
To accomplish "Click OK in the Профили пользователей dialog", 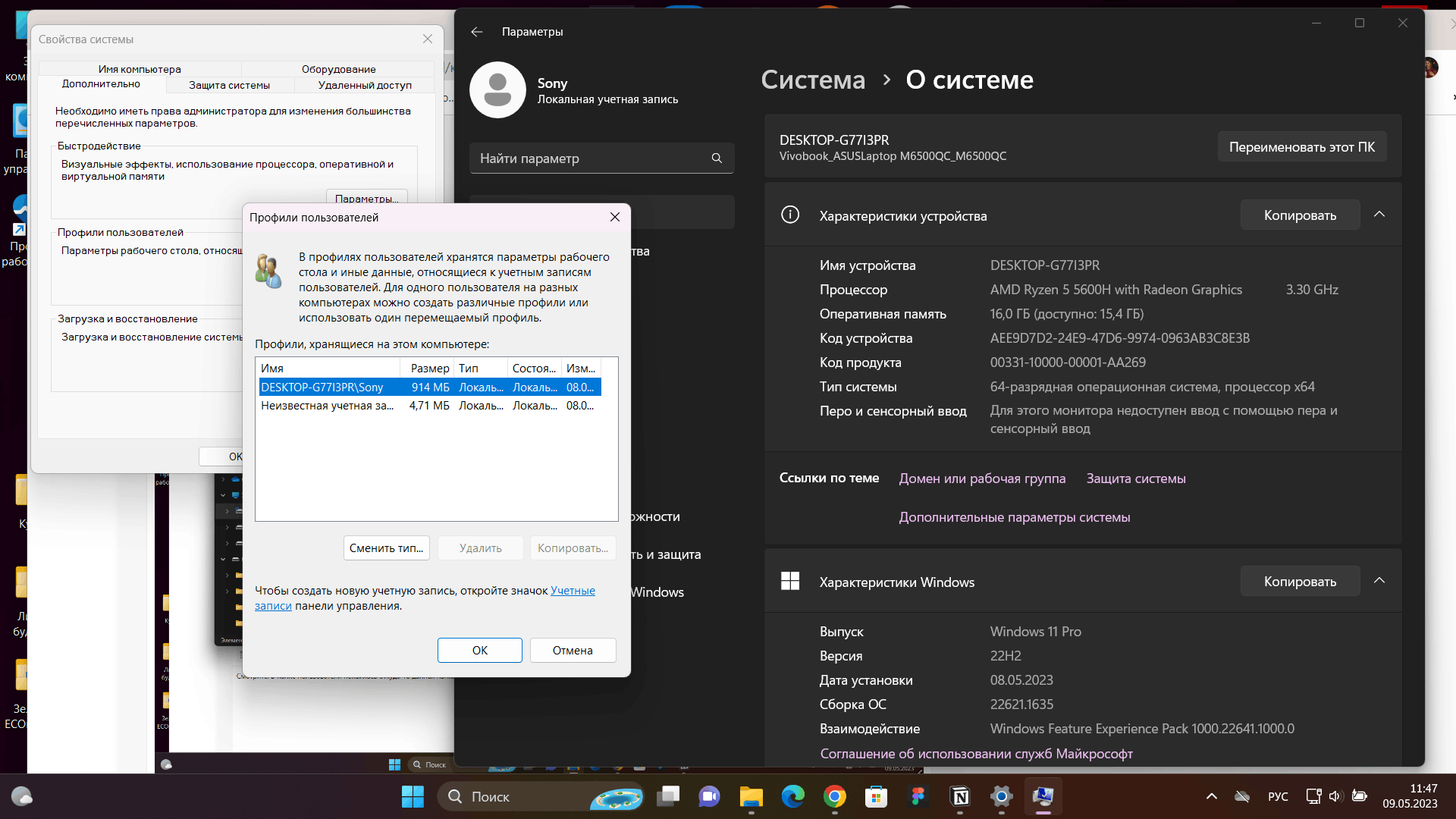I will coord(480,651).
